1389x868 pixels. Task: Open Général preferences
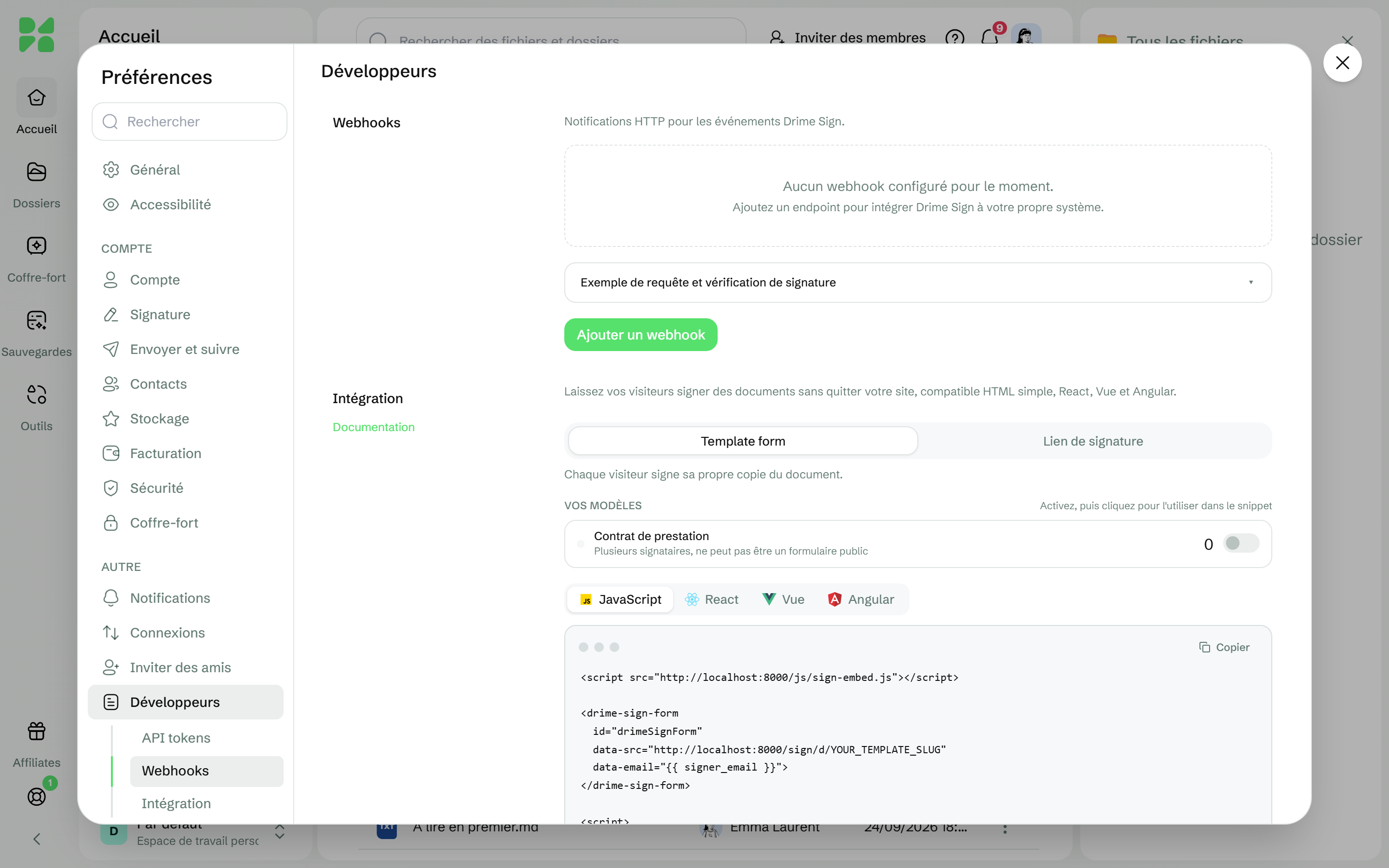click(x=185, y=170)
